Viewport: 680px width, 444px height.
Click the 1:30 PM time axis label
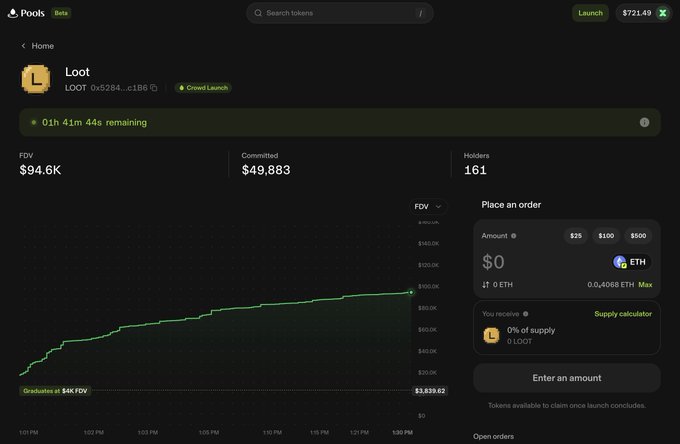point(402,432)
